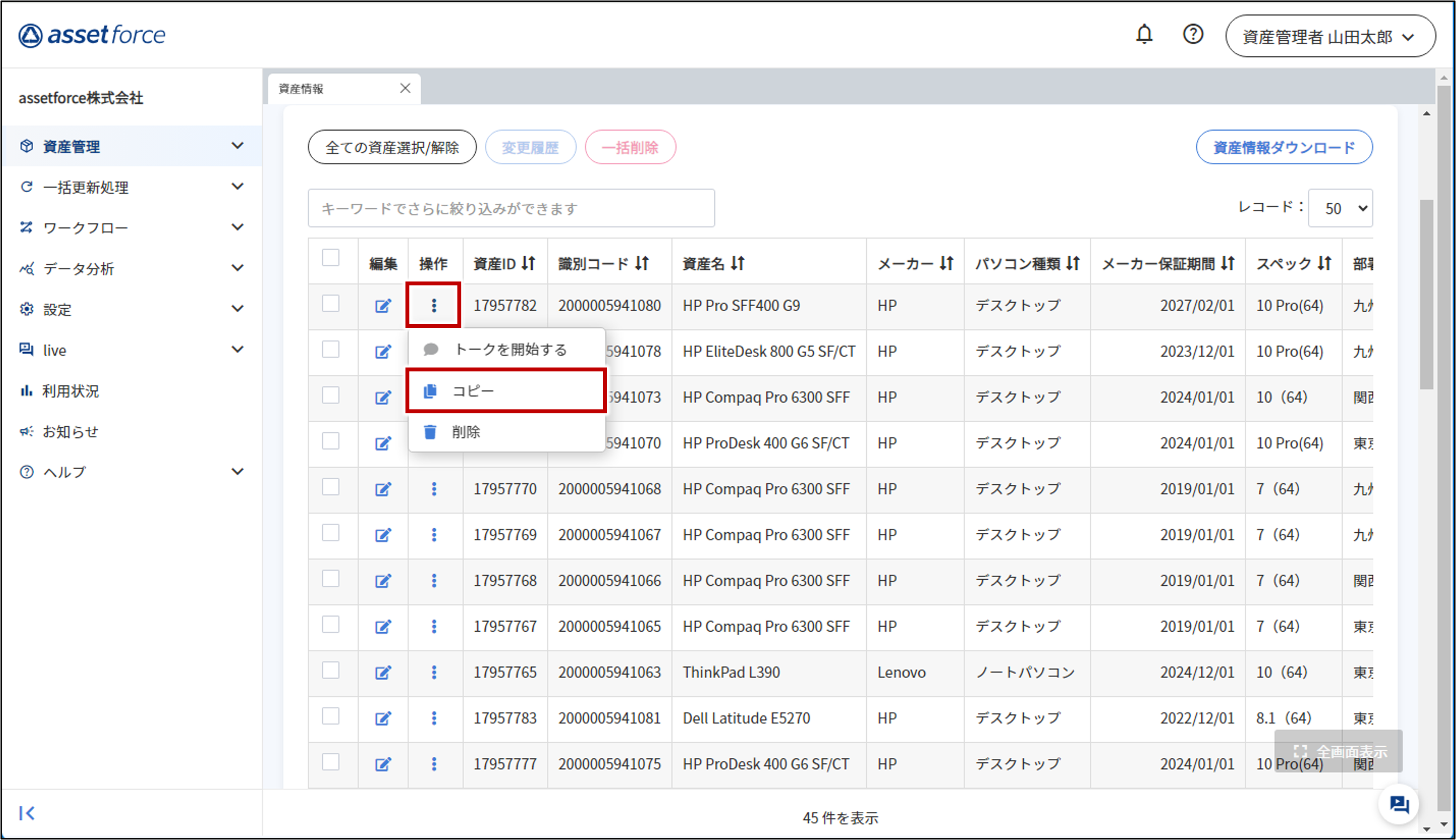
Task: Open operations menu for Dell Latitude E5270
Action: [434, 718]
